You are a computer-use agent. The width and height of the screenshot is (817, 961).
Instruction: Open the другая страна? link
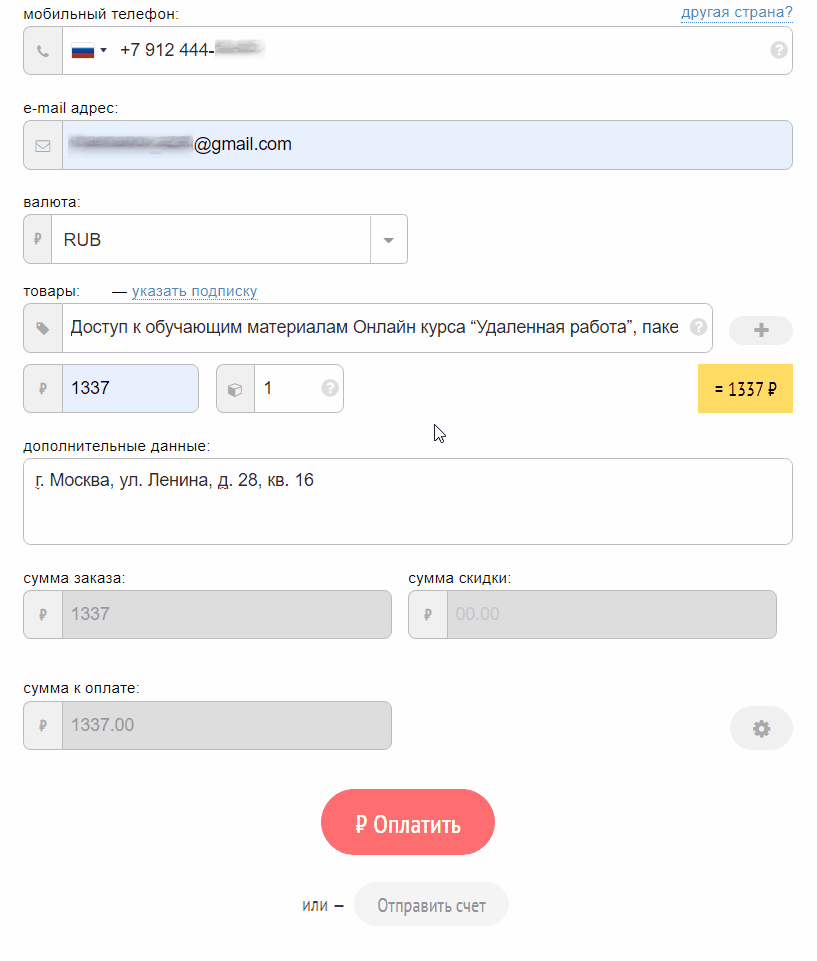point(736,12)
